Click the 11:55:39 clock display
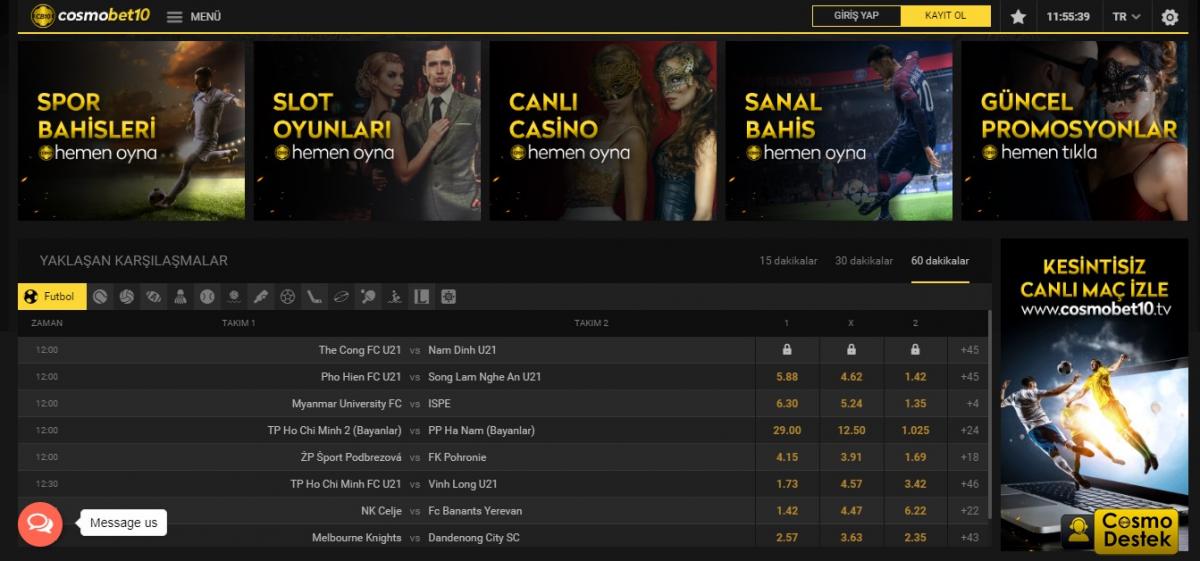The height and width of the screenshot is (561, 1200). pos(1068,17)
